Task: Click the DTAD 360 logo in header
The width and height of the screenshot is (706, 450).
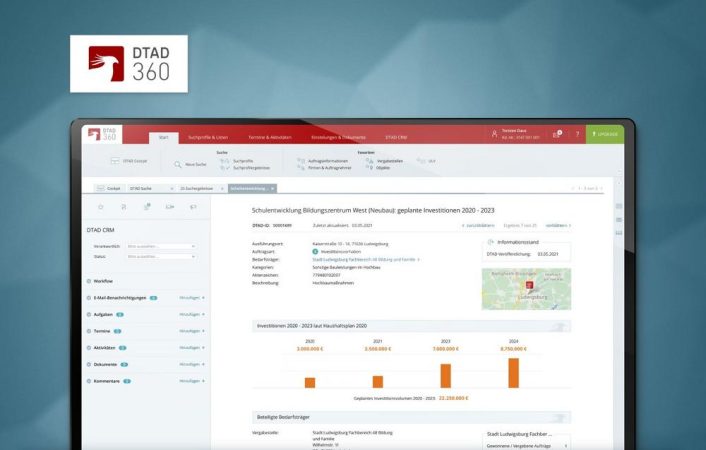Action: click(102, 135)
